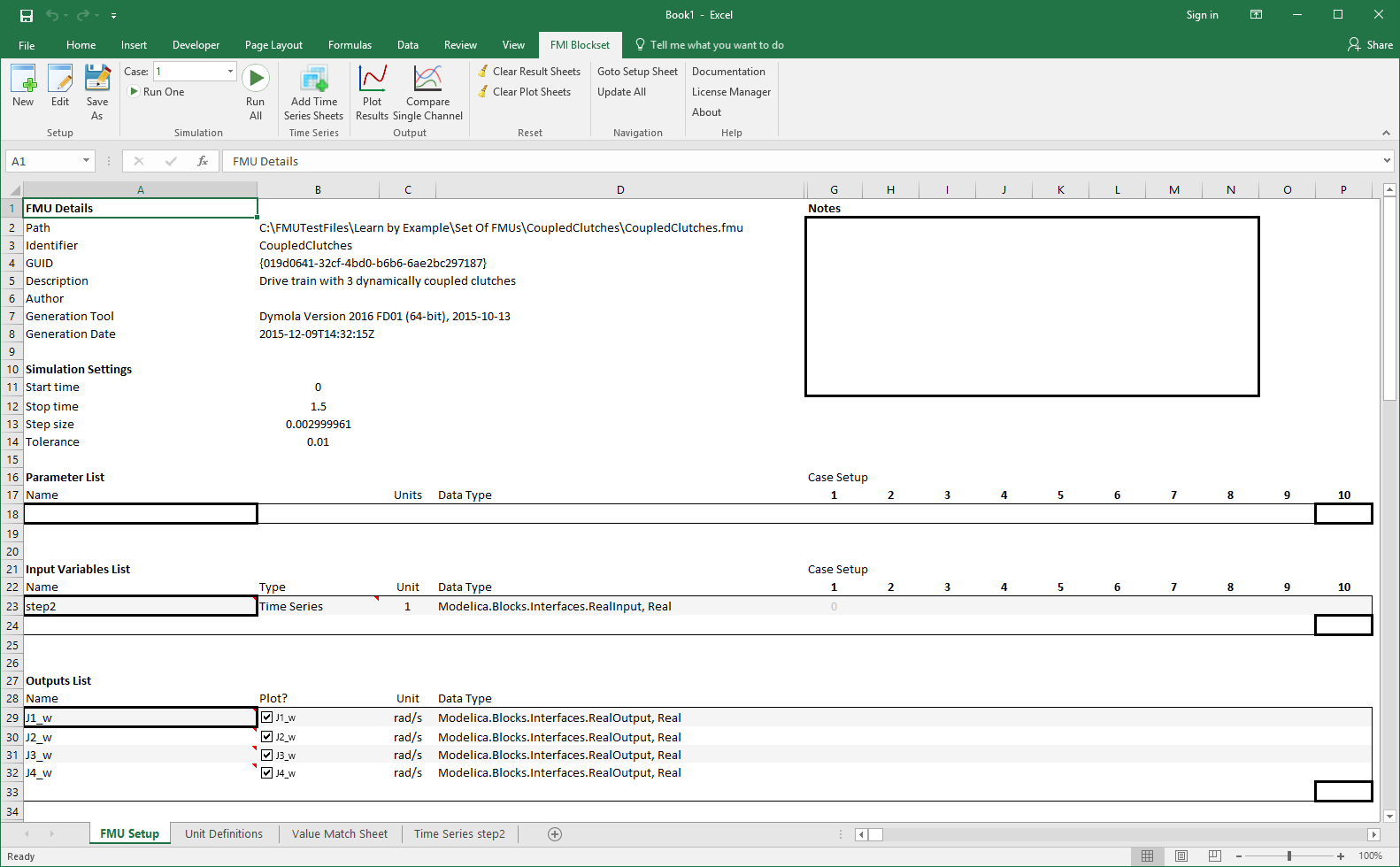The width and height of the screenshot is (1400, 867).
Task: Click Compare Single Channel icon
Action: coord(427,79)
